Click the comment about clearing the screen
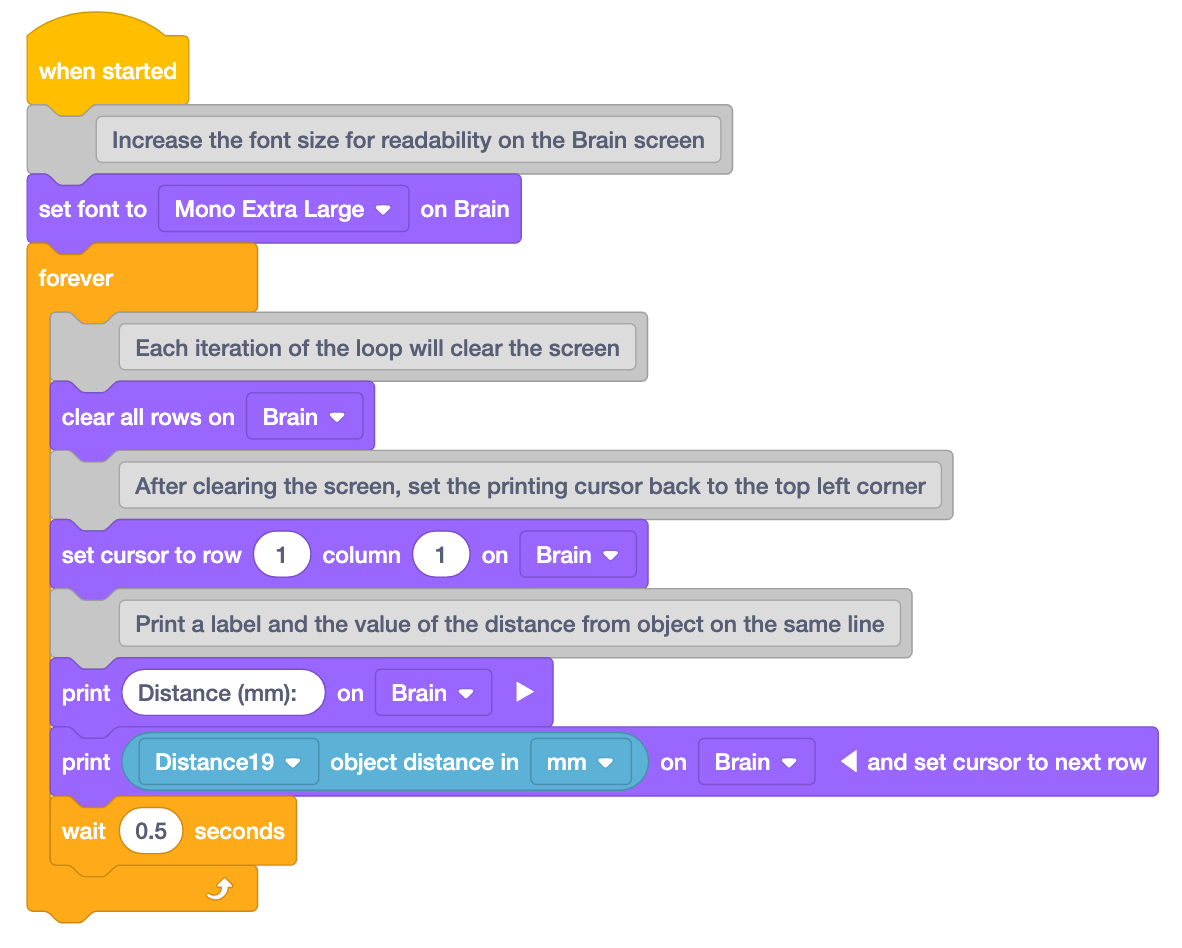The width and height of the screenshot is (1182, 948). [379, 347]
